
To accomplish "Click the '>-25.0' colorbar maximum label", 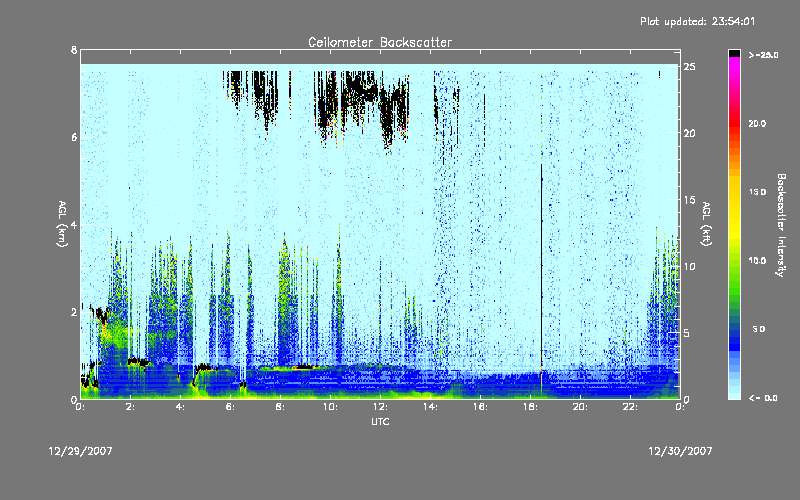I will [x=763, y=55].
